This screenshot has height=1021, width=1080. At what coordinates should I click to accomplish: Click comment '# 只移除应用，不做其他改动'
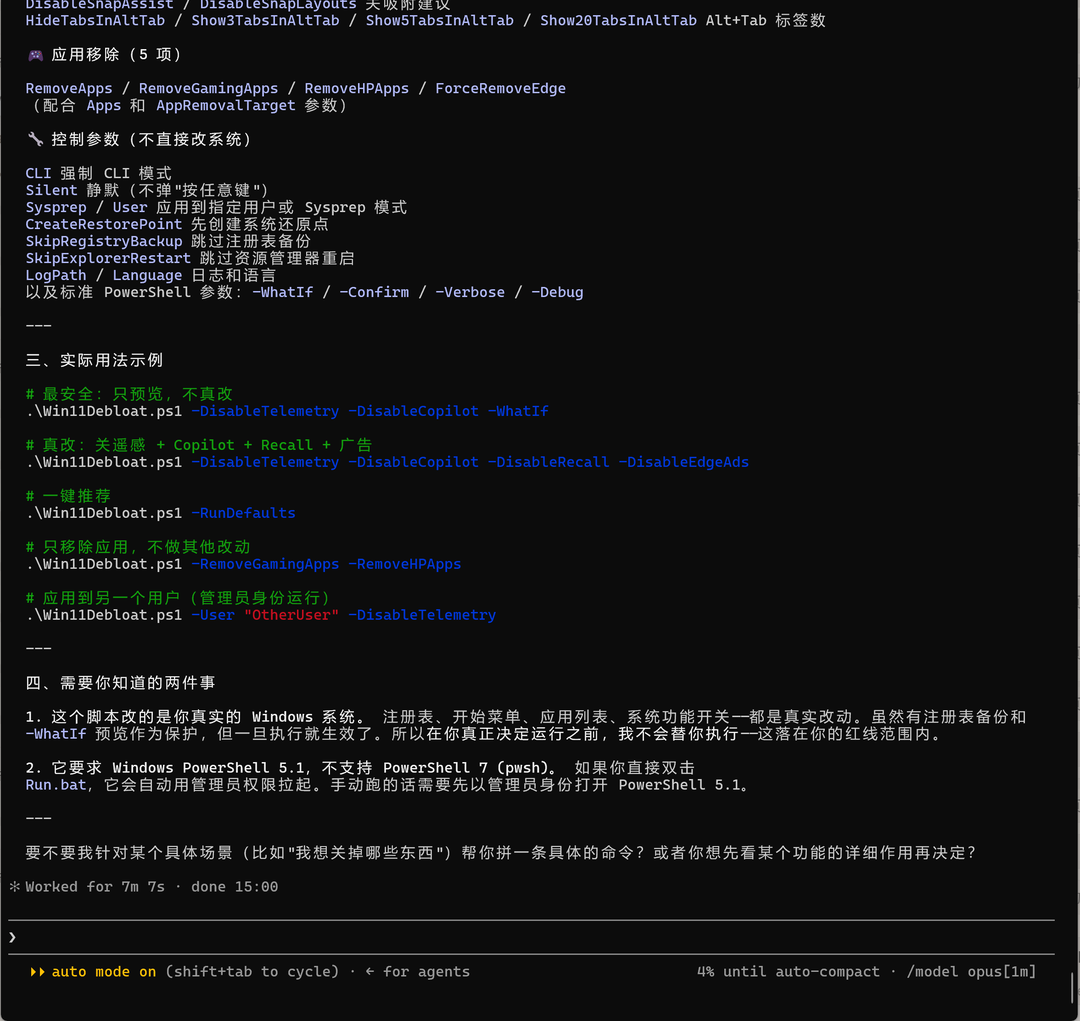point(138,547)
